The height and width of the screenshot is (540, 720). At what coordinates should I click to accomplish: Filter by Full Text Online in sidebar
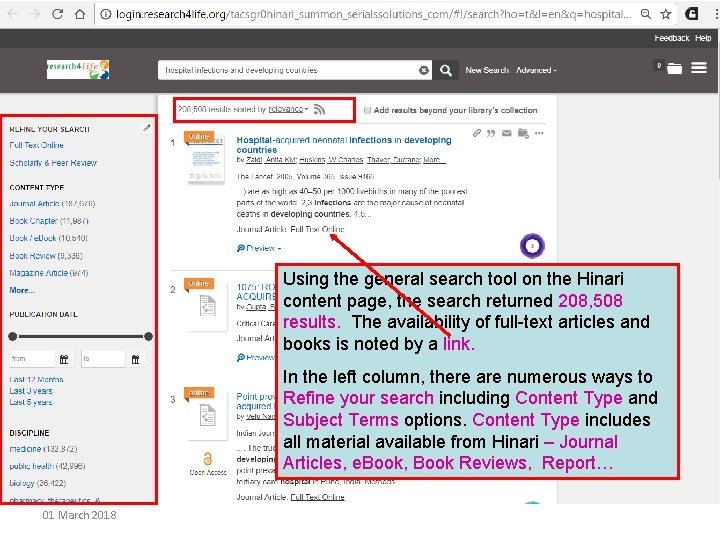[36, 145]
